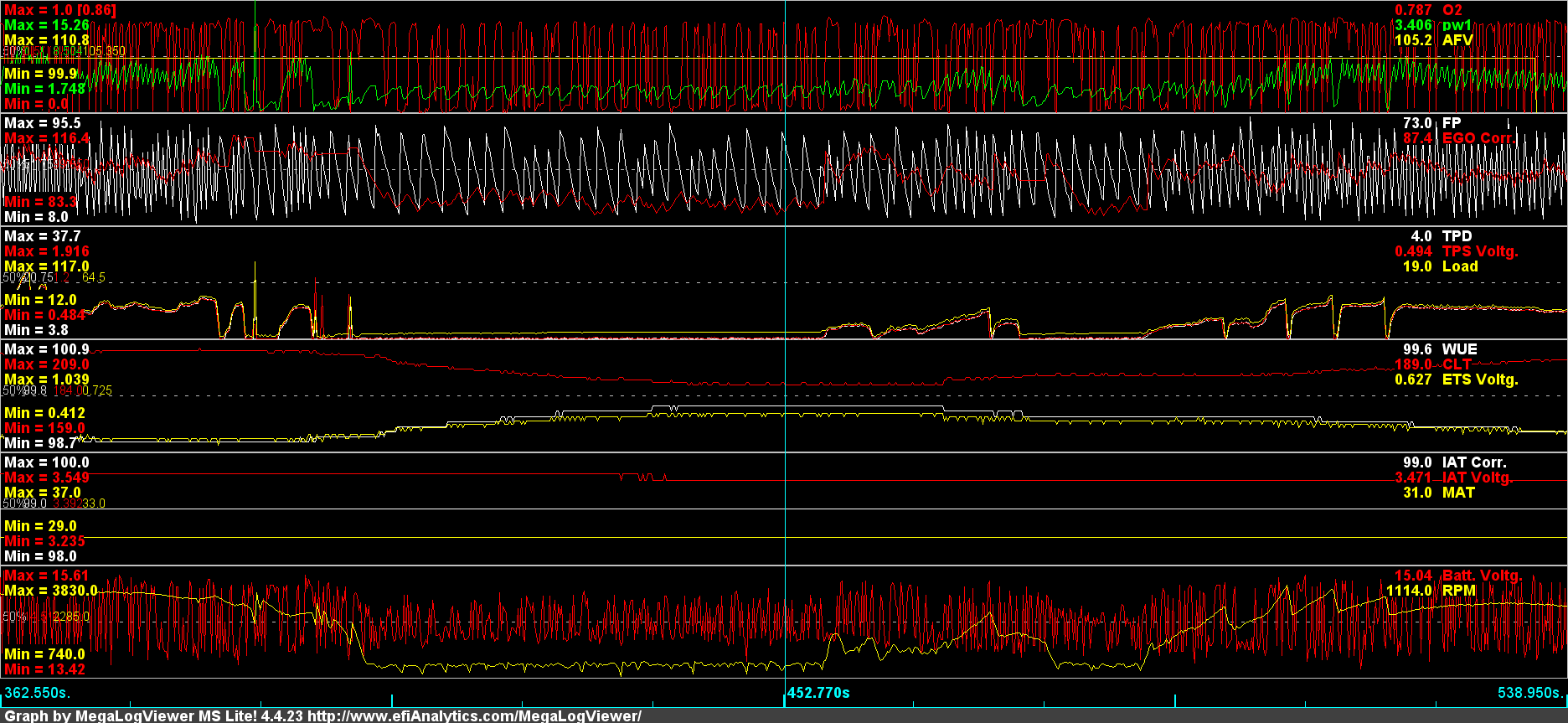The height and width of the screenshot is (723, 1568).
Task: Click the 'Max = 1.0 [0.86]' readout
Action: click(x=60, y=10)
